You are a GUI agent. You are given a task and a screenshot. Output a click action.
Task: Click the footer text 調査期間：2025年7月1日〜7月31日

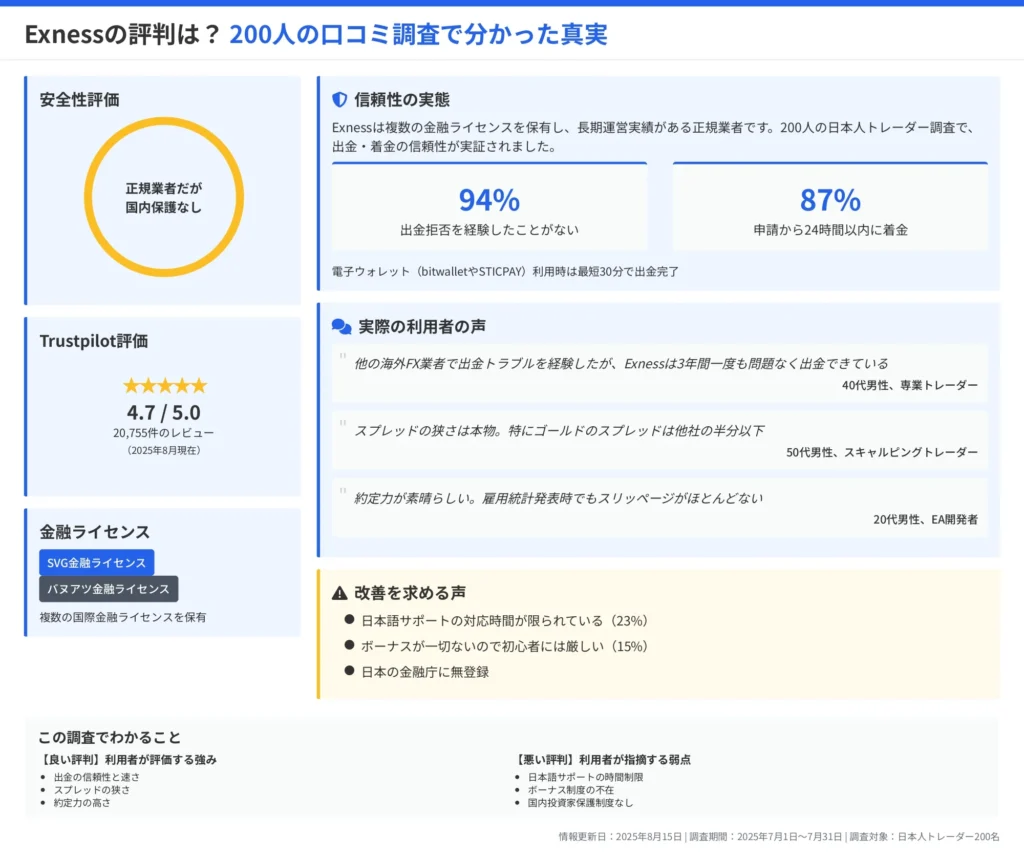pyautogui.click(x=765, y=837)
